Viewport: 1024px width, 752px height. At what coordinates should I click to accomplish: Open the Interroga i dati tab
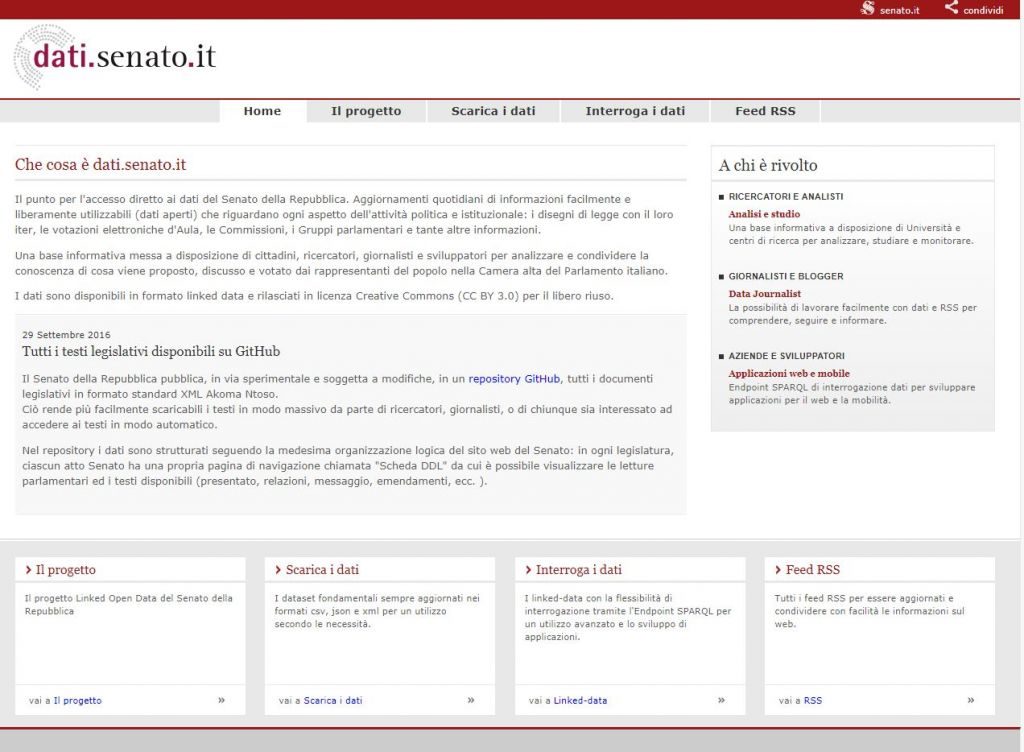pyautogui.click(x=635, y=111)
